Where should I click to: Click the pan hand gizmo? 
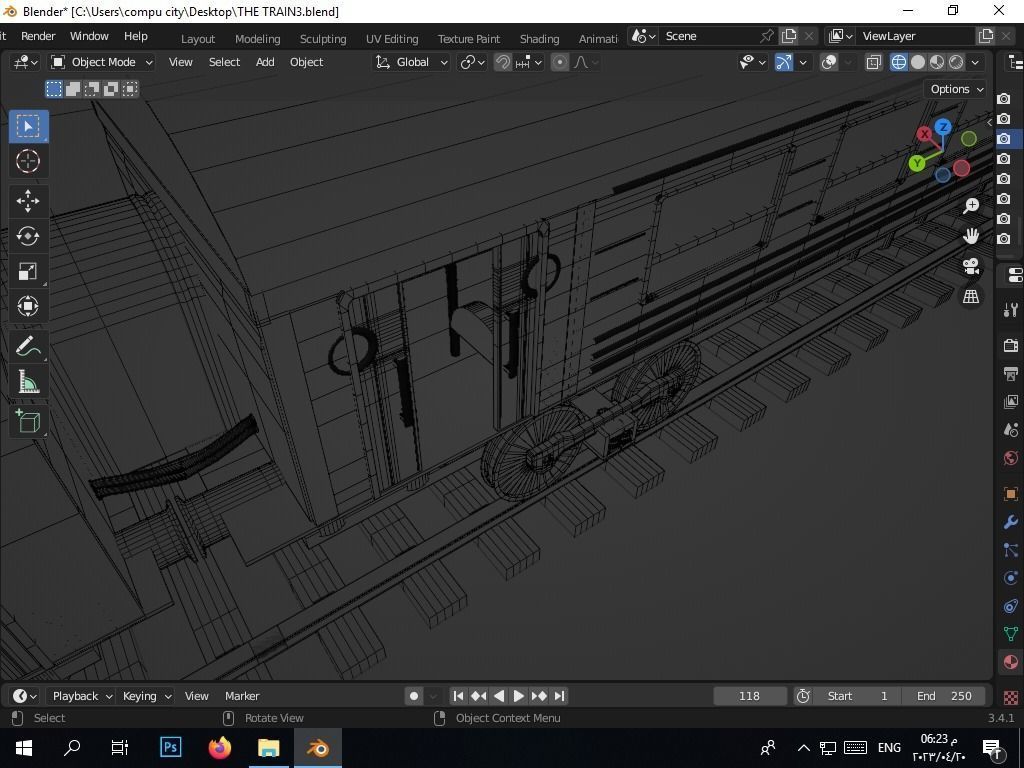click(x=971, y=236)
